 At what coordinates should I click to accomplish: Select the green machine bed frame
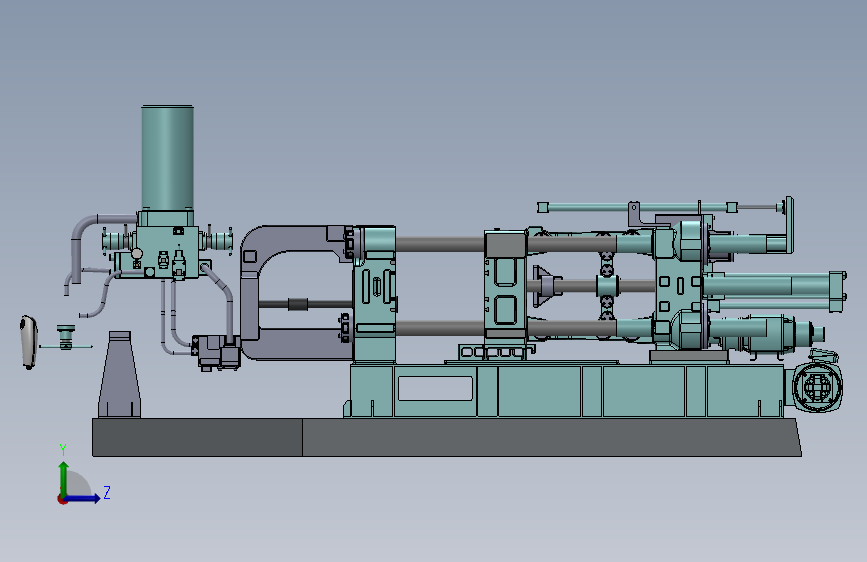564,391
